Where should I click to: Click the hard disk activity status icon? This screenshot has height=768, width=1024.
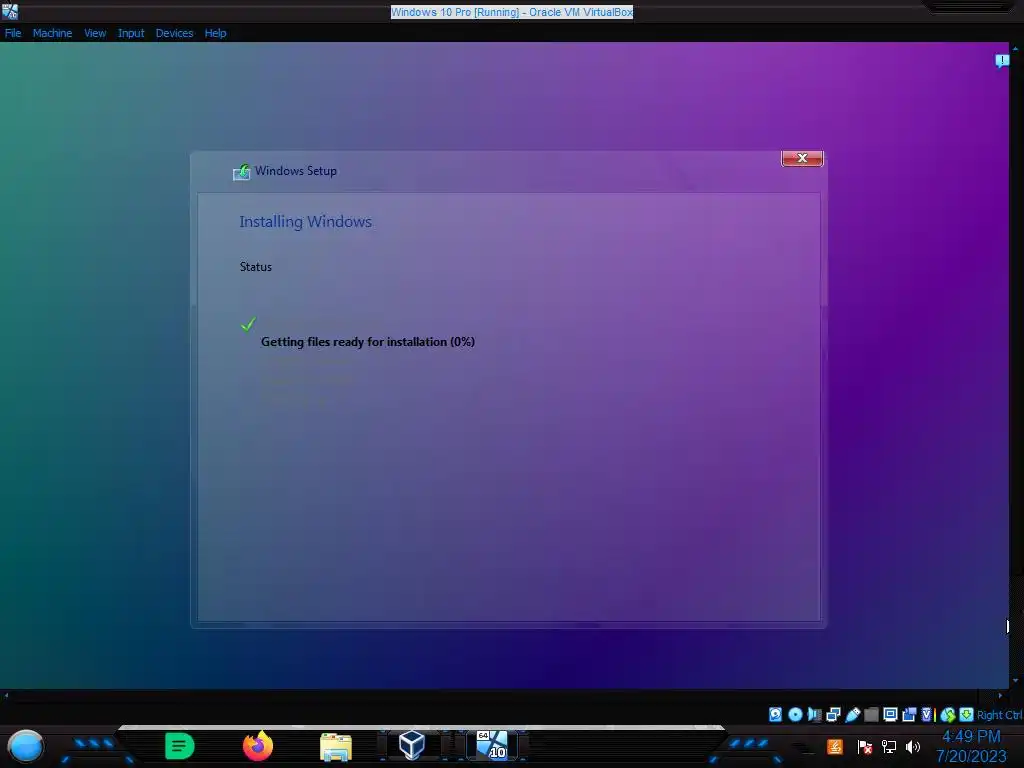click(x=775, y=714)
